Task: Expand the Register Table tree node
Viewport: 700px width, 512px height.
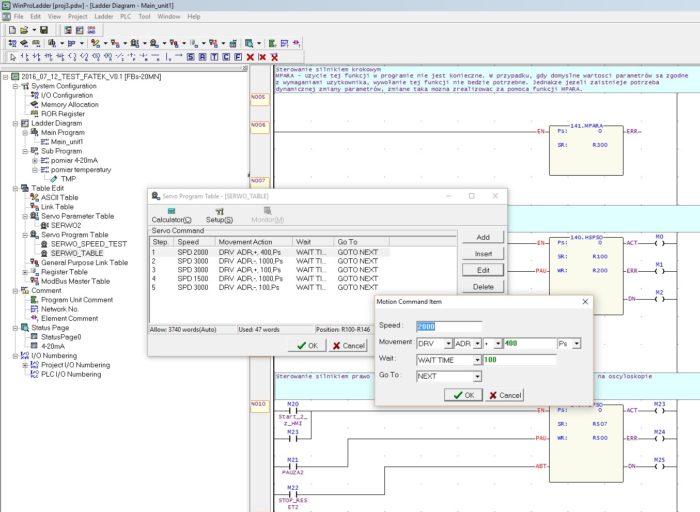Action: pyautogui.click(x=25, y=272)
